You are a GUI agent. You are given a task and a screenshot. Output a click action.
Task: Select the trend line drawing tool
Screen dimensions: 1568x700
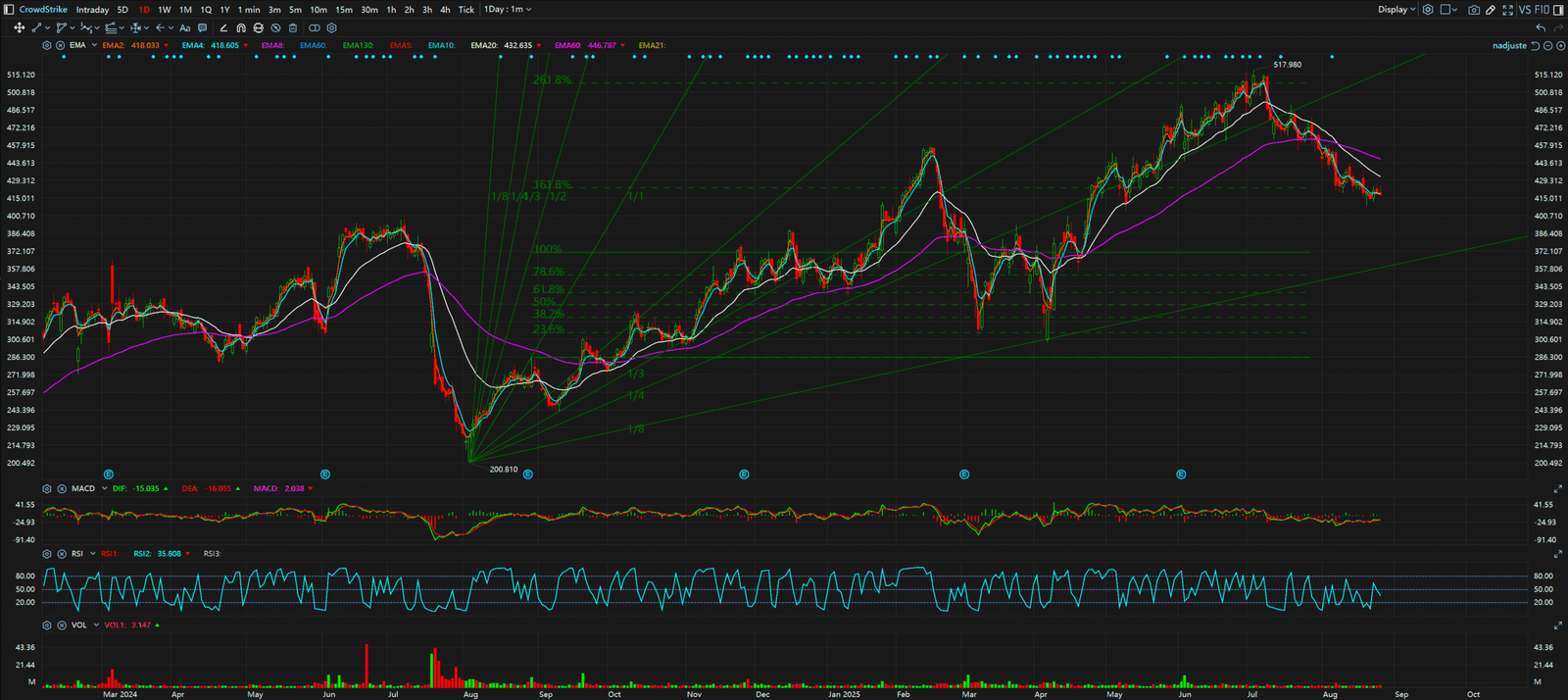click(x=37, y=28)
